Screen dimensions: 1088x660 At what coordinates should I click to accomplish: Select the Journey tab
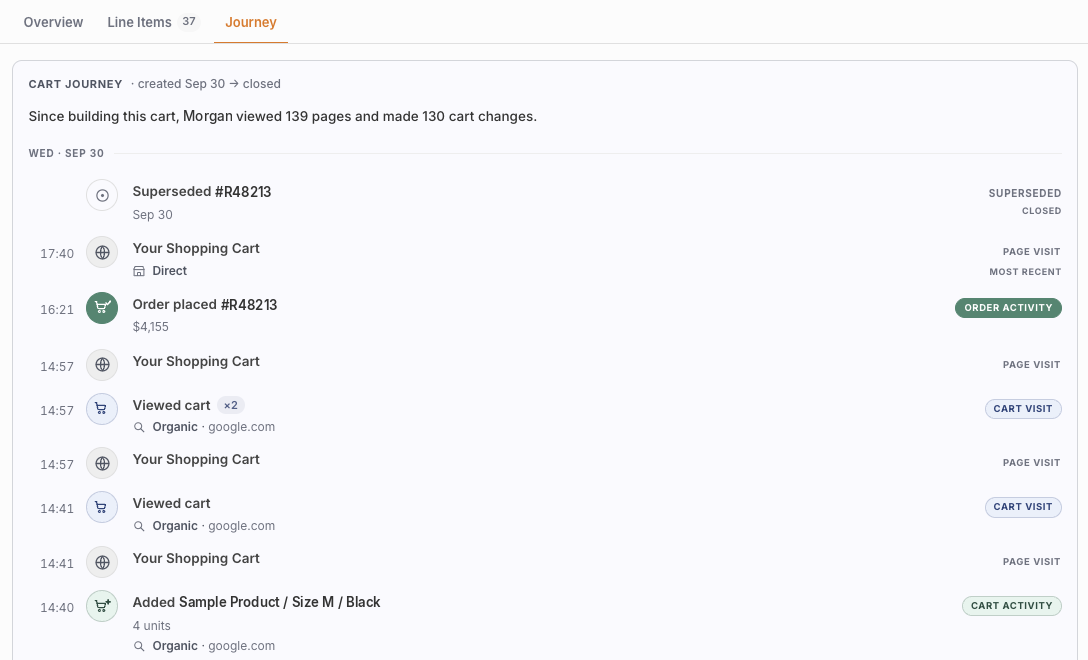(x=250, y=22)
